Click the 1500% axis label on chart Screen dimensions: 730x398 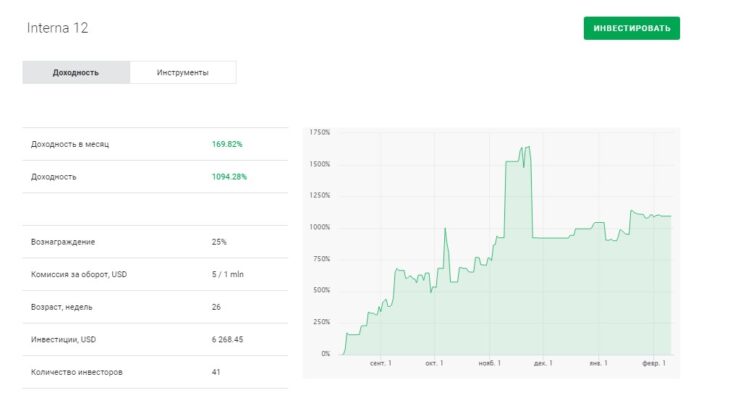pos(319,164)
